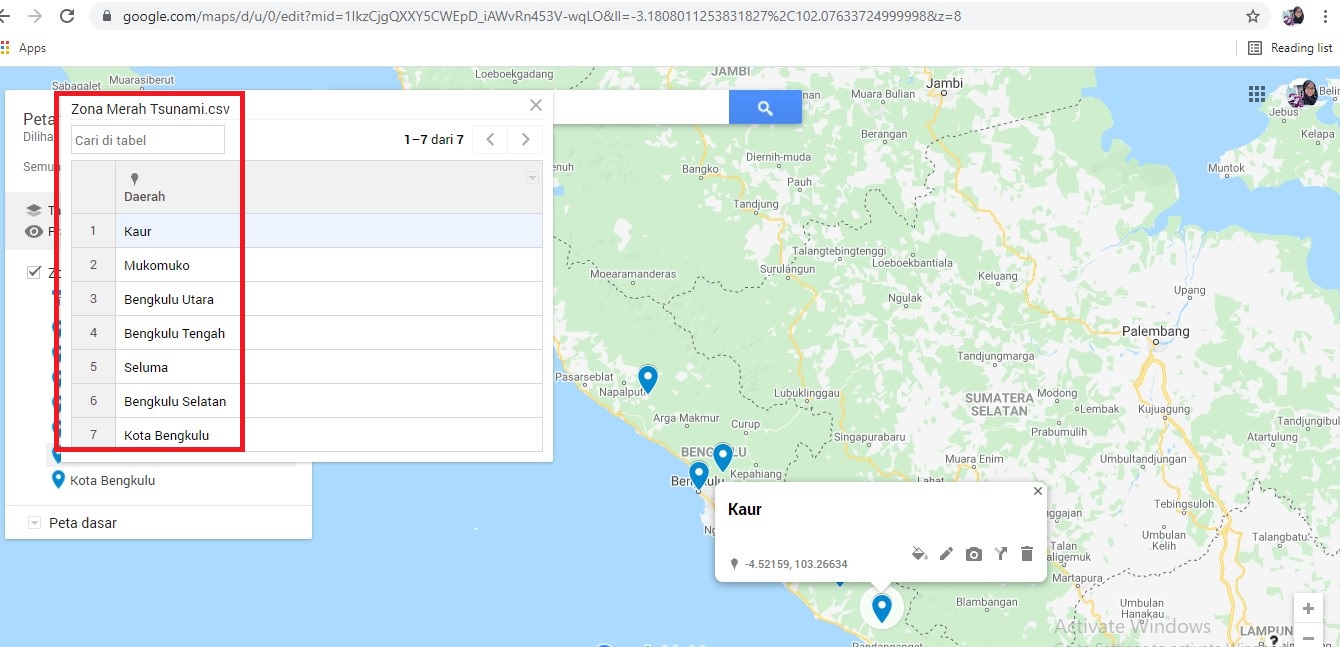This screenshot has width=1340, height=647.
Task: Open style paint bucket for Kaur
Action: tap(920, 554)
